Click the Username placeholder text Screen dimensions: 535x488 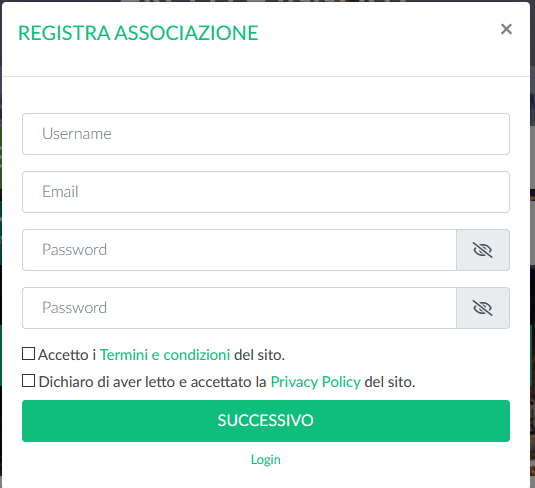tap(77, 134)
